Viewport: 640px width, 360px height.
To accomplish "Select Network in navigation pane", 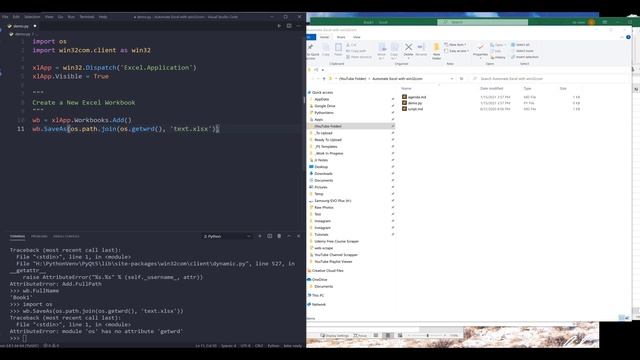I will coord(319,304).
